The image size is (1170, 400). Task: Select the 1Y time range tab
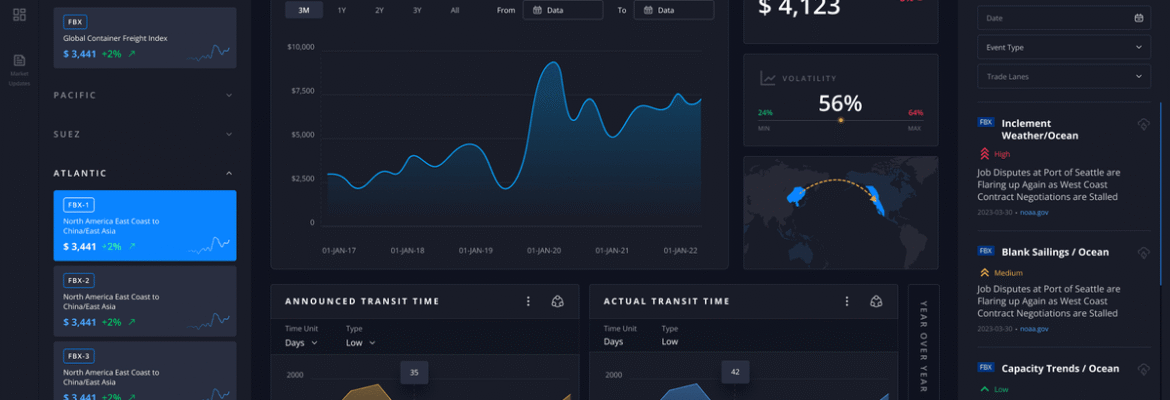point(342,10)
